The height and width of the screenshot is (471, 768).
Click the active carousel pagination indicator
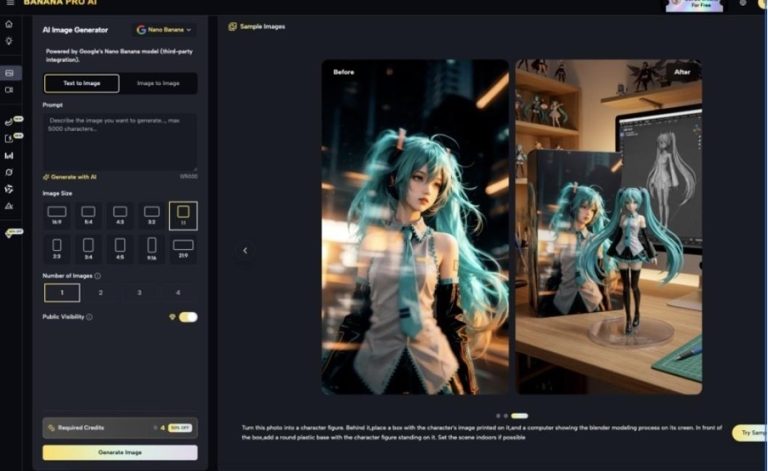click(519, 415)
